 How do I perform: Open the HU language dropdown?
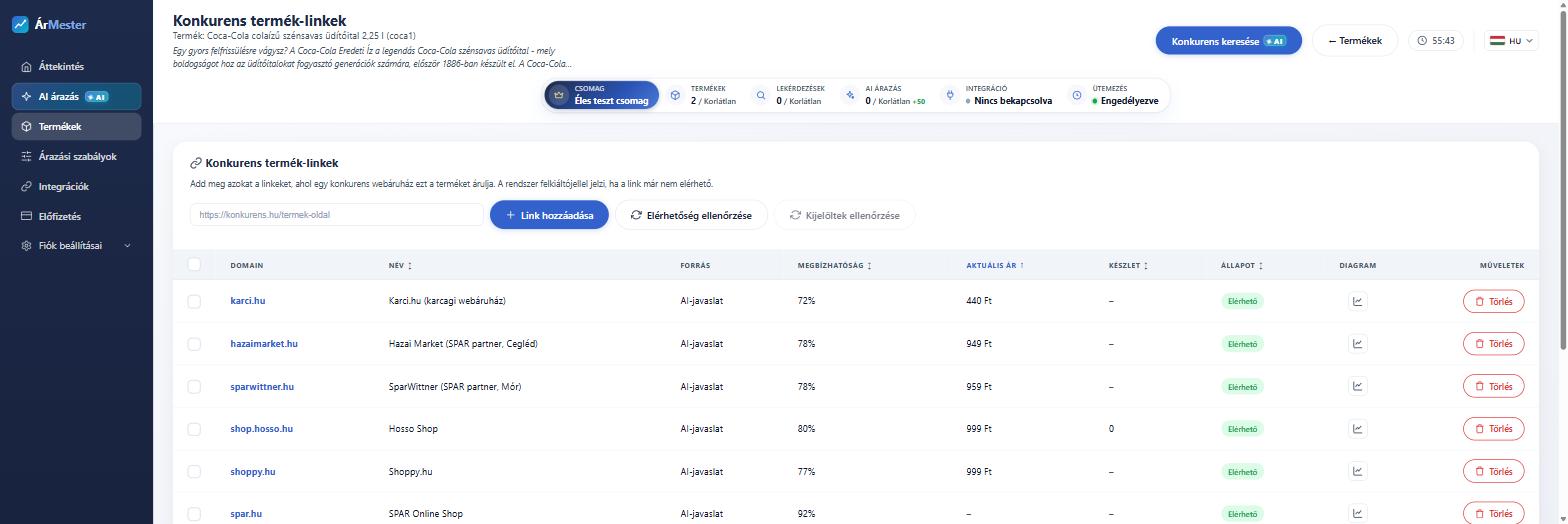click(1511, 41)
